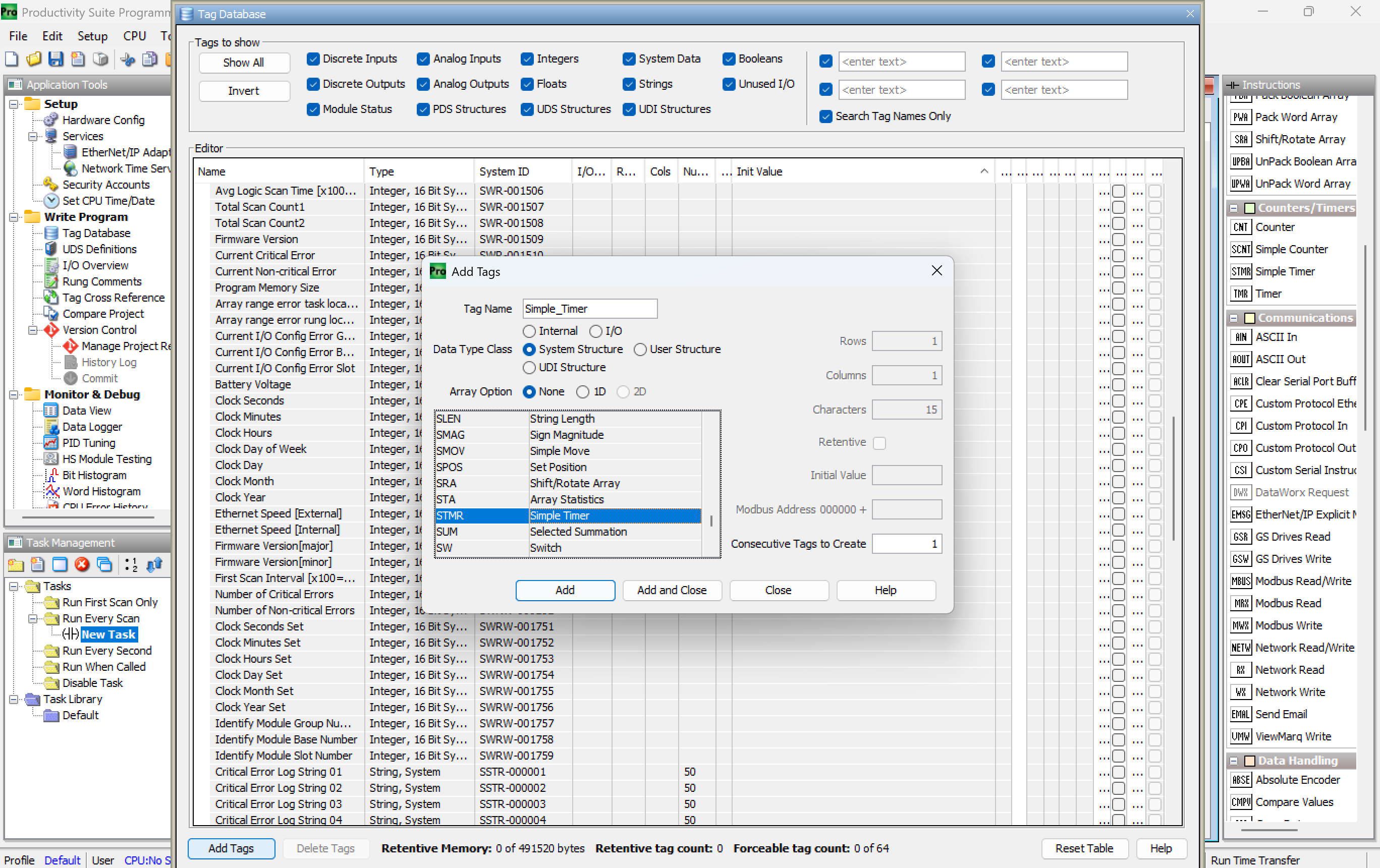
Task: Click the red Delete icon in Task Management
Action: [82, 565]
